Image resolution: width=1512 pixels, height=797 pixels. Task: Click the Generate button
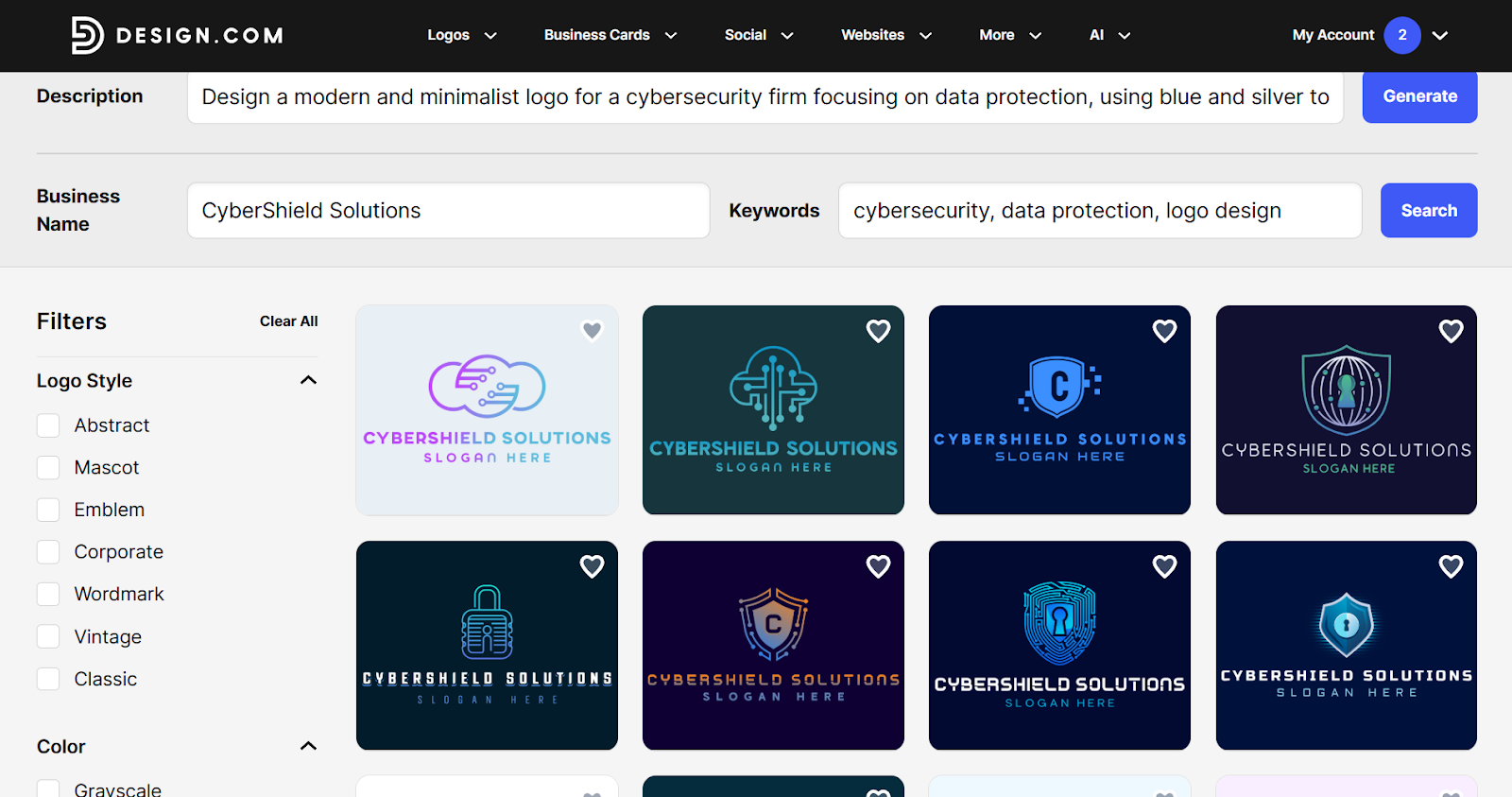point(1419,96)
